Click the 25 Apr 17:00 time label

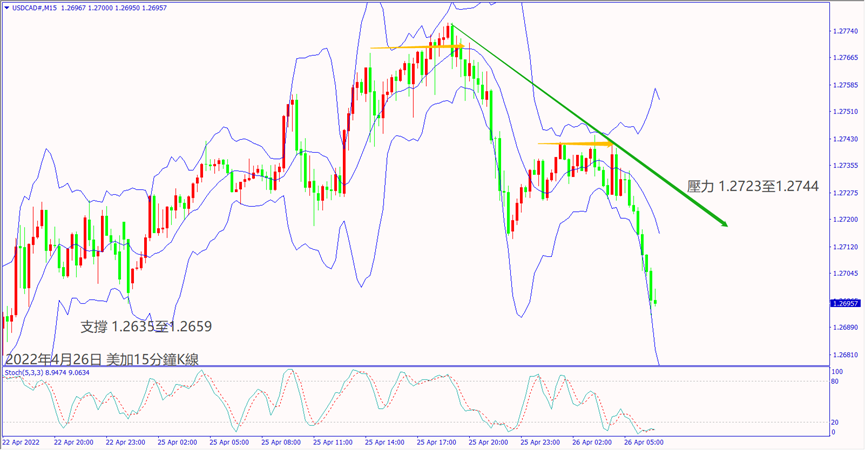(x=438, y=442)
